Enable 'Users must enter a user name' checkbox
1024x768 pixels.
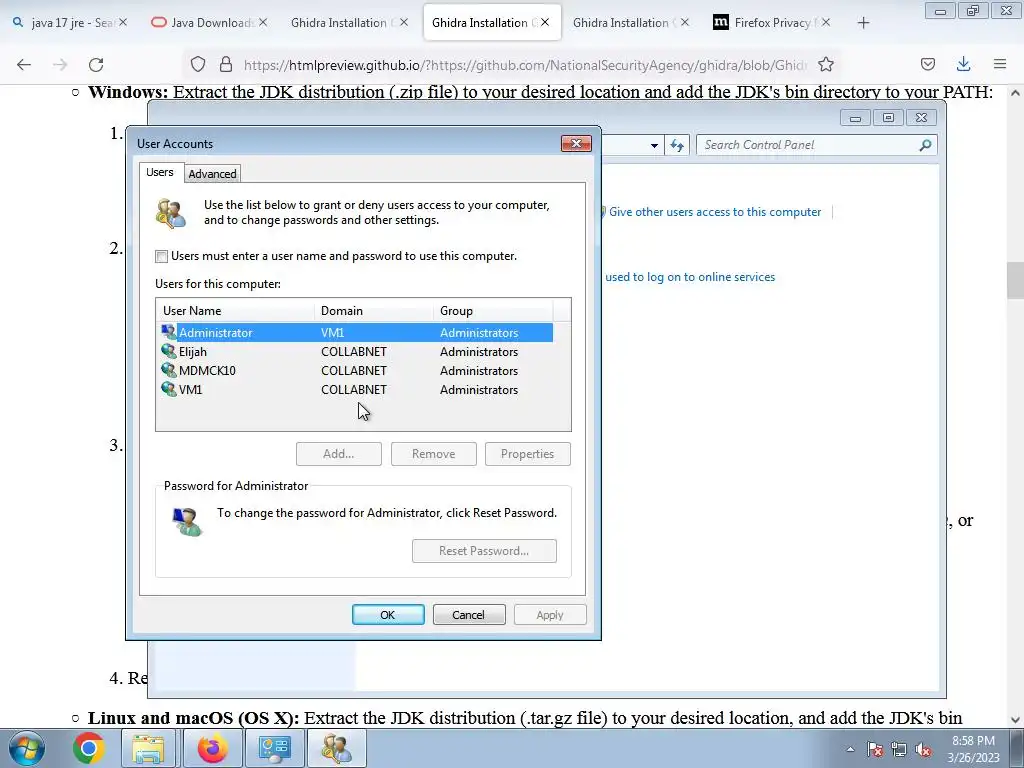[161, 257]
